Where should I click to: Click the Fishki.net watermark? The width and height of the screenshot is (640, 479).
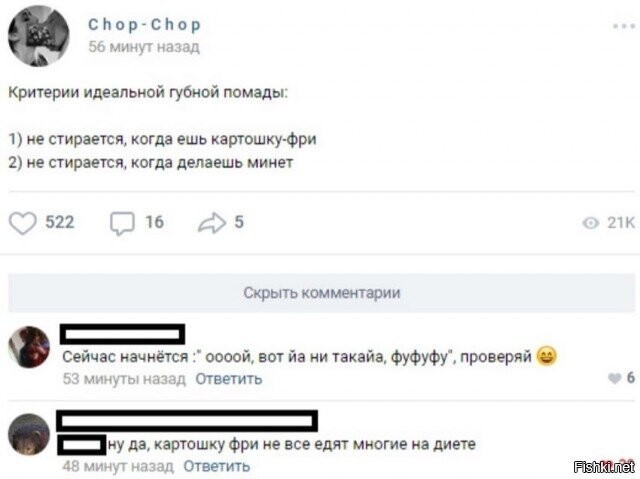(x=604, y=466)
